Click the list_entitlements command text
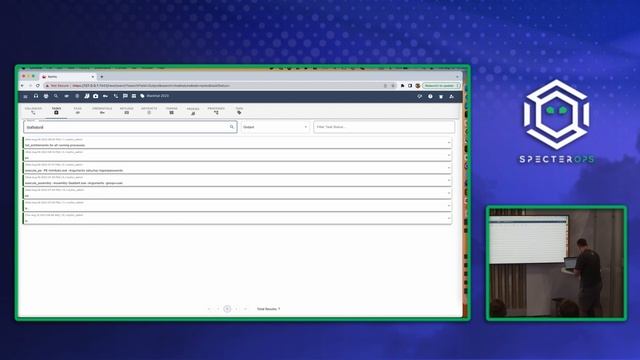The height and width of the screenshot is (360, 640). coord(55,145)
